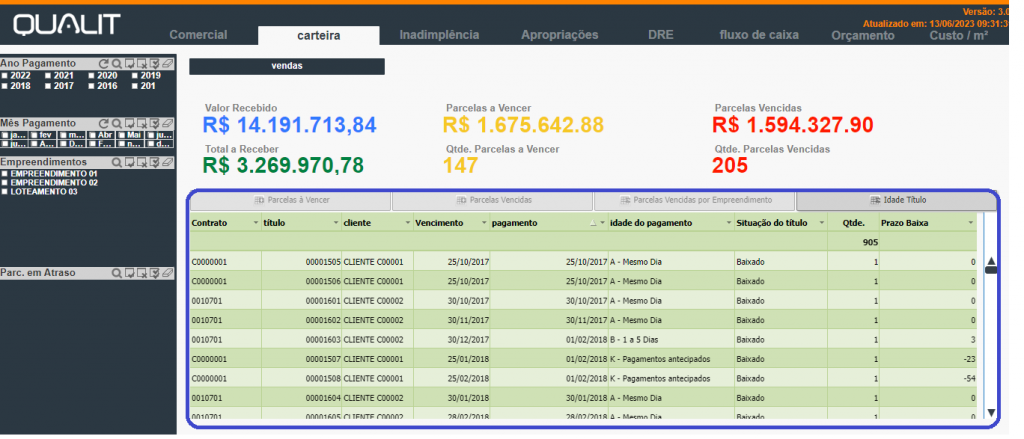Click select-excluded icon in Empreendimentos header
Screen dimensions: 1024x439
tap(142, 163)
